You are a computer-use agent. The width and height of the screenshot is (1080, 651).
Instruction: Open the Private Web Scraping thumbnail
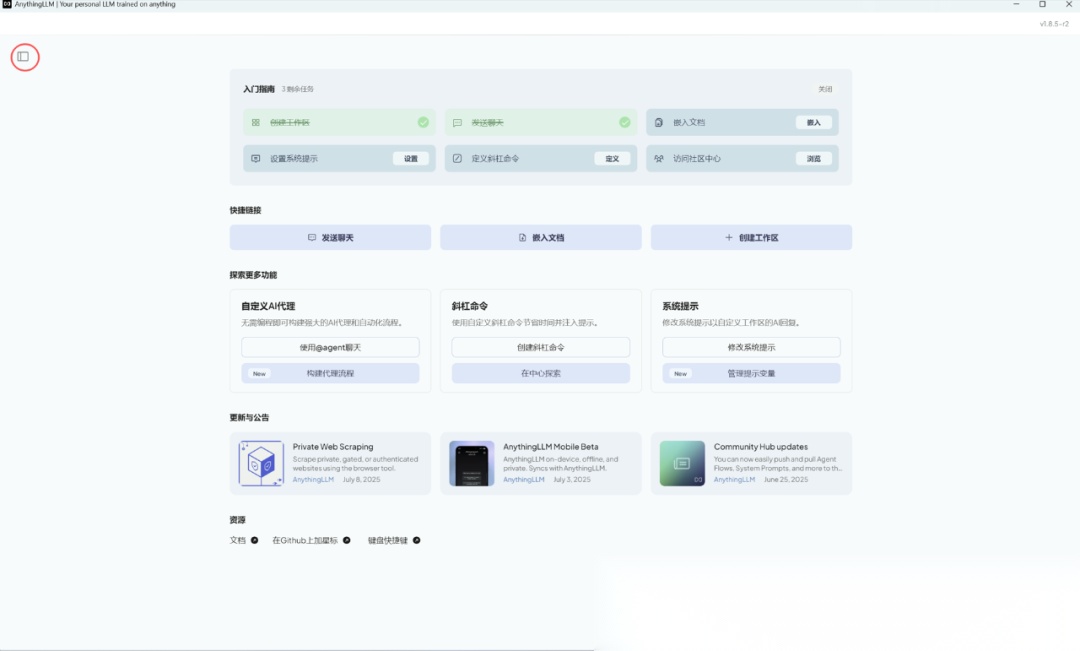[x=261, y=464]
